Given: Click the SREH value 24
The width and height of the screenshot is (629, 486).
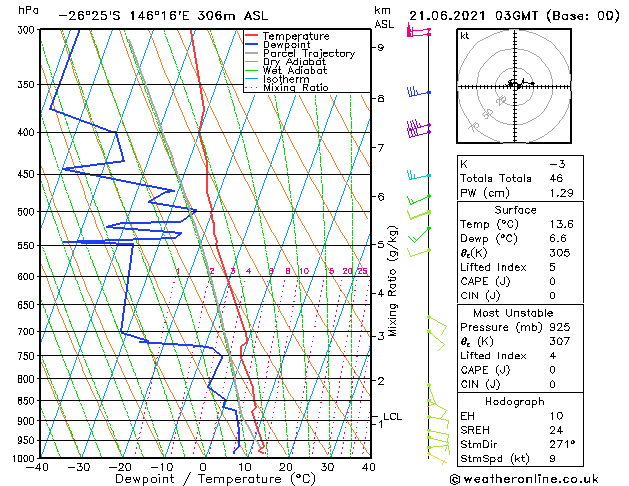Looking at the screenshot, I should (556, 430).
